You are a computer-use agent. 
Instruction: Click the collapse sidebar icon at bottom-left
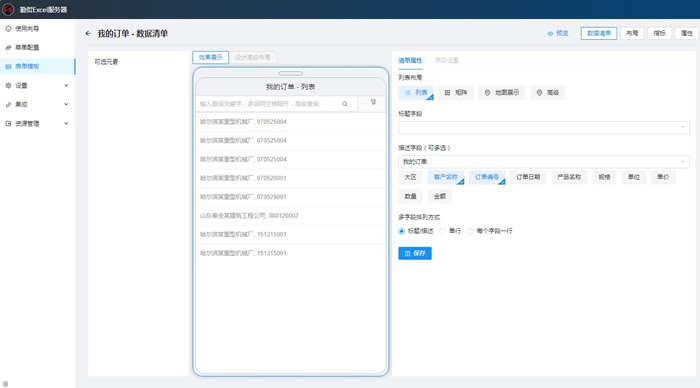[x=5, y=384]
